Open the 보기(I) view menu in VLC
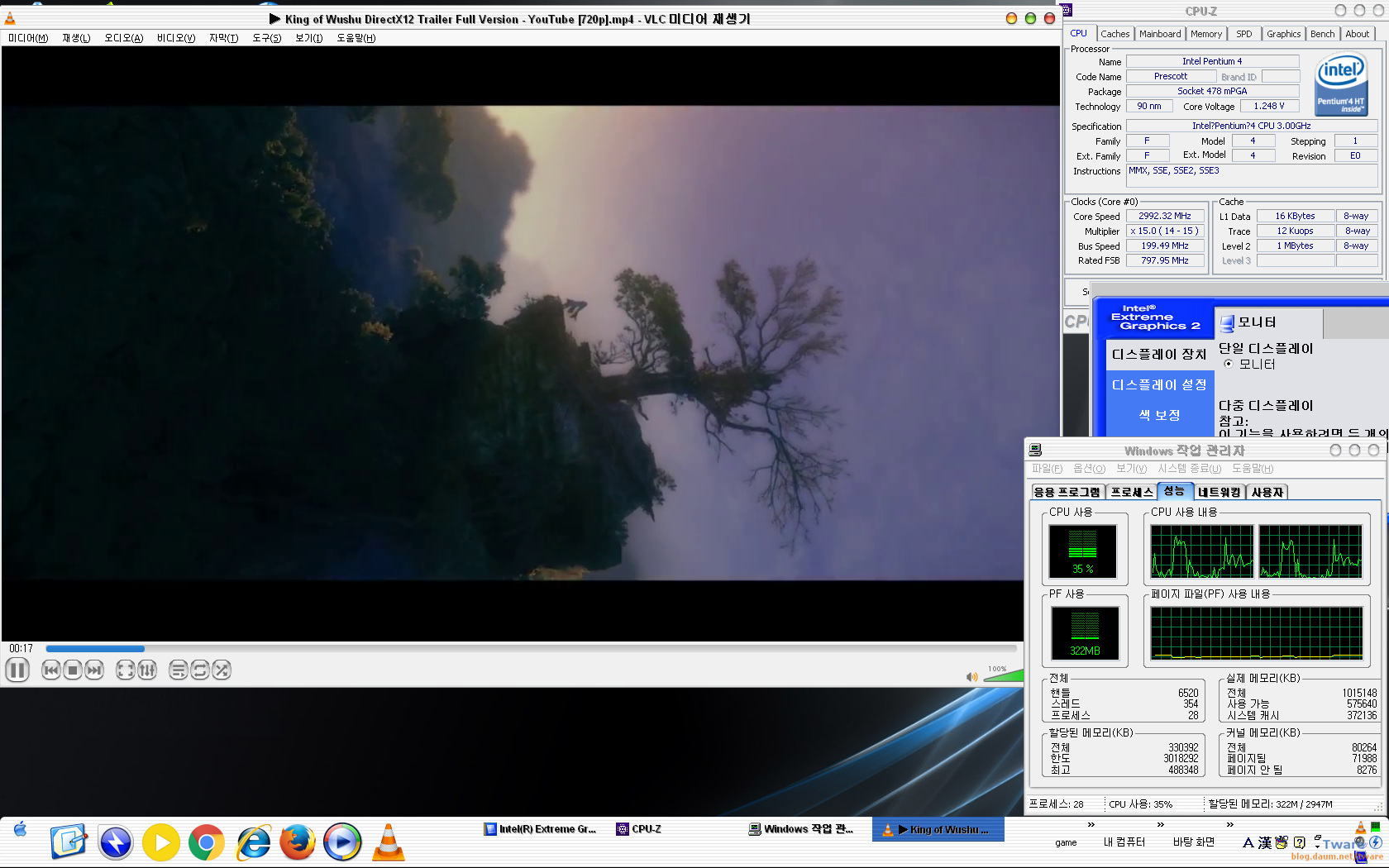Screen dimensions: 1389x868 tap(309, 38)
